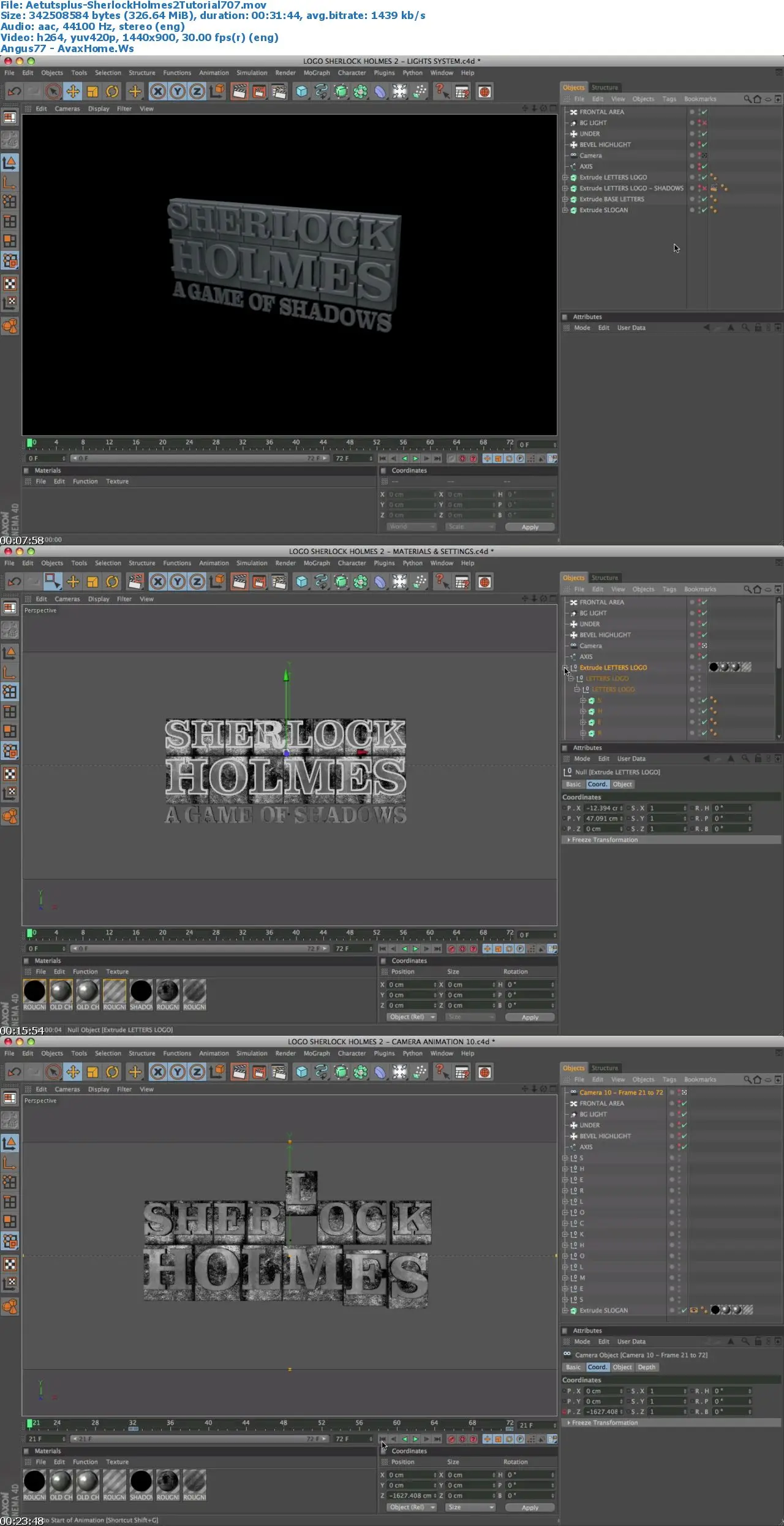Select SHADOW material swatch in MATERIALS & SETTINGS
Image resolution: width=784 pixels, height=1526 pixels.
(141, 995)
